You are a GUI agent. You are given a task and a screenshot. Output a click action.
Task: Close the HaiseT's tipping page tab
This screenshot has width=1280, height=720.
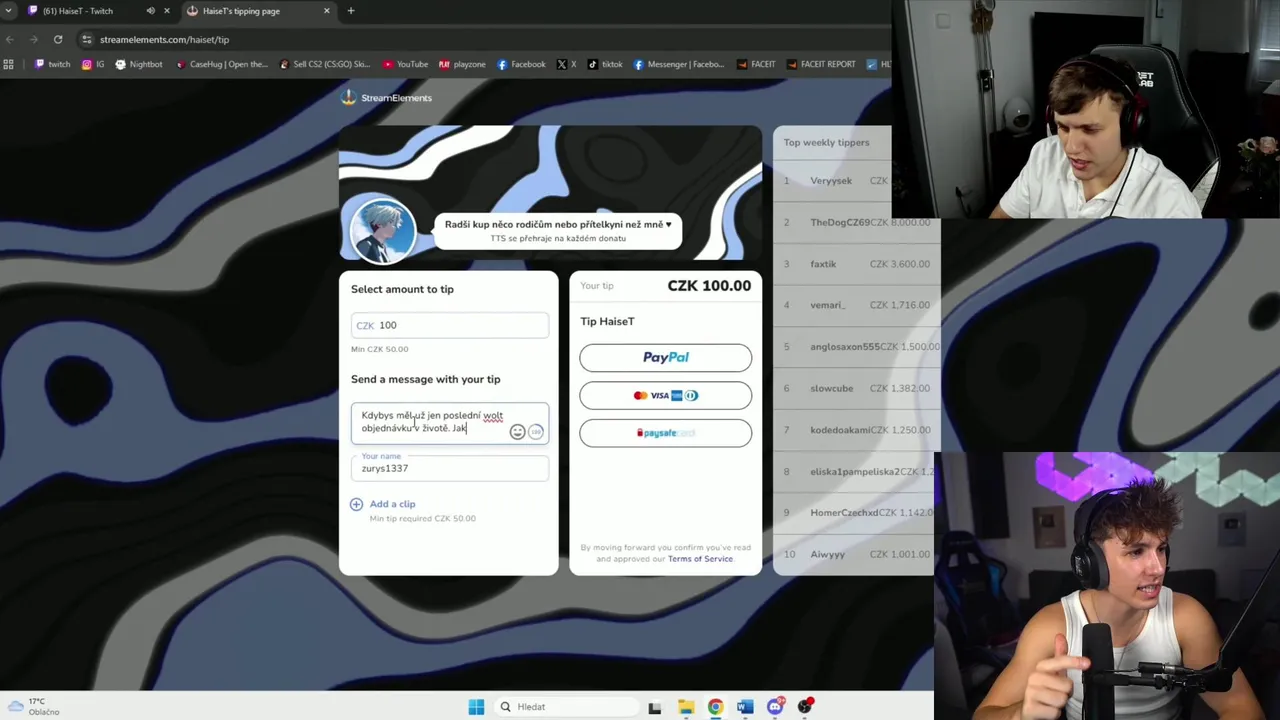click(326, 11)
